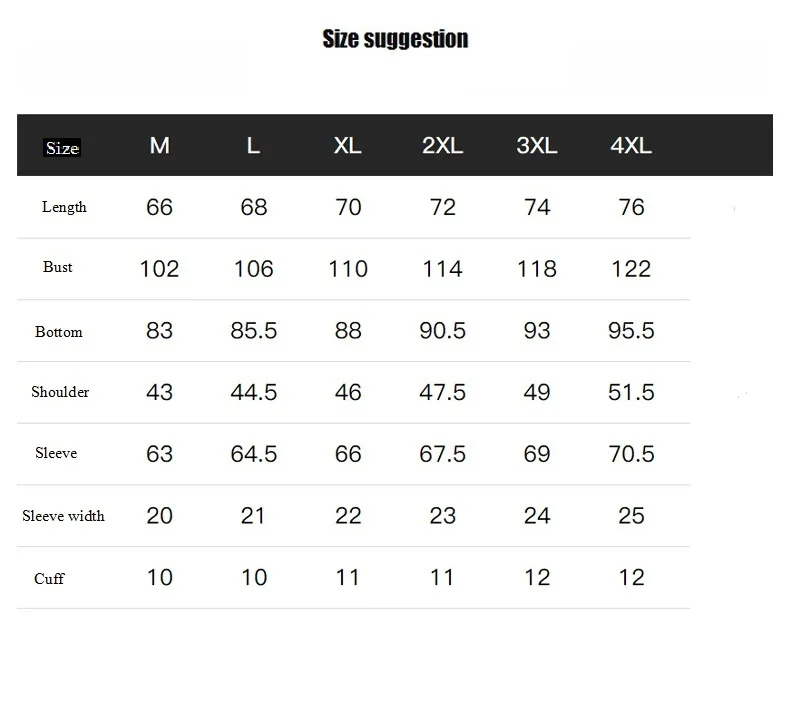790x712 pixels.
Task: Select the Size header label
Action: tap(62, 148)
